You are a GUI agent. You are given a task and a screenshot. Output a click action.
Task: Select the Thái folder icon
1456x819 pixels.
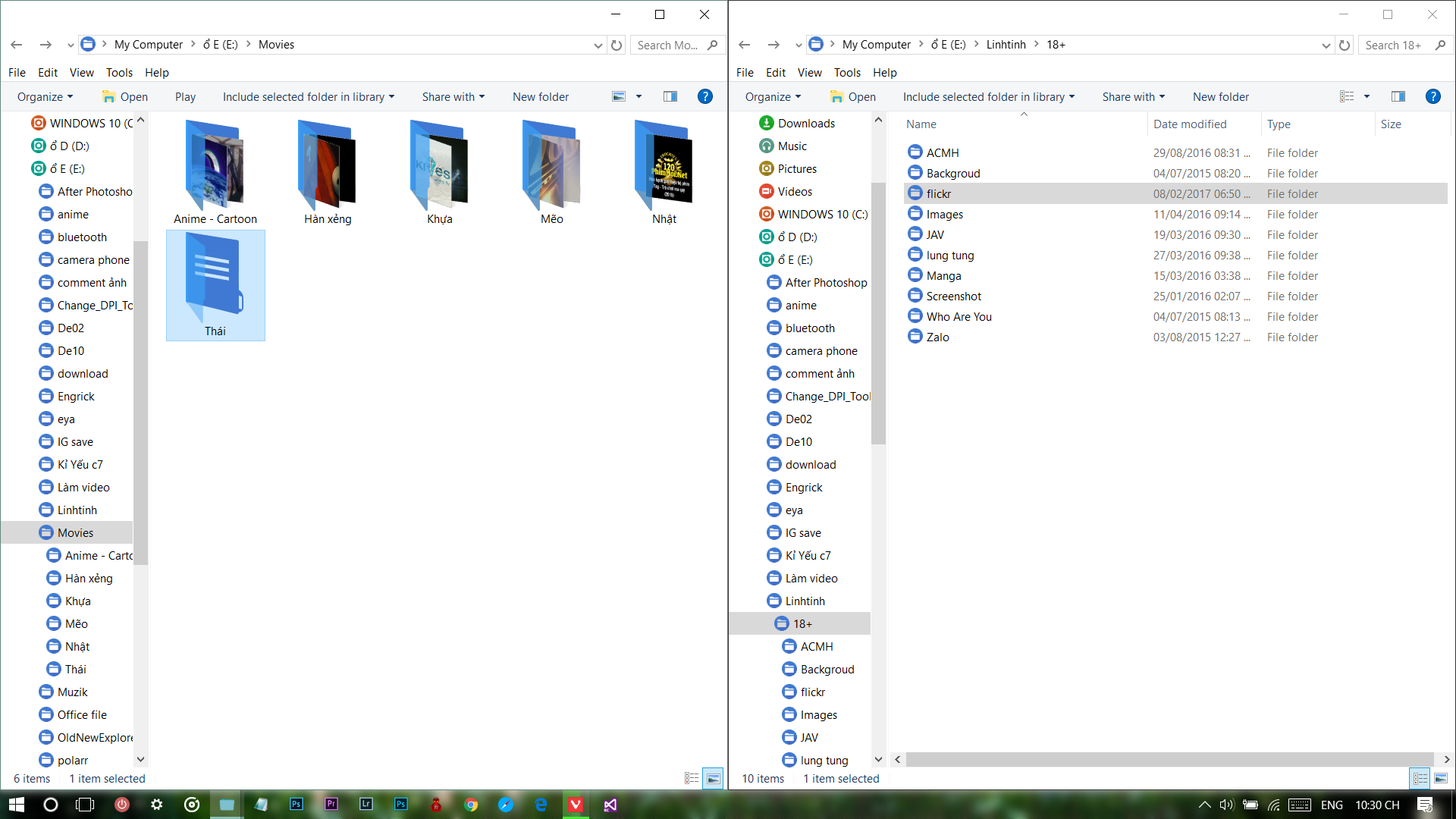click(215, 277)
